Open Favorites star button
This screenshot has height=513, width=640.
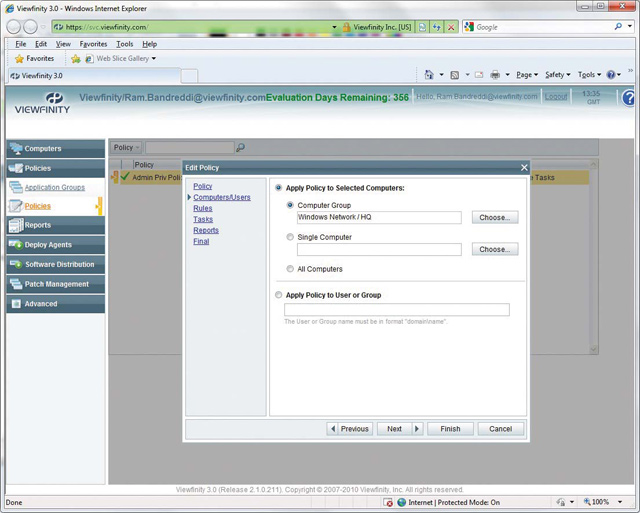click(x=34, y=58)
